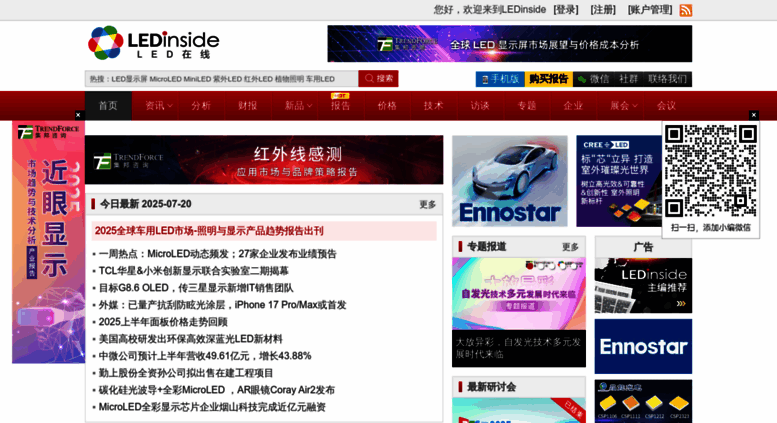Click the 红外线感测 infrared sensing banner
Image resolution: width=777 pixels, height=423 pixels.
coord(264,159)
